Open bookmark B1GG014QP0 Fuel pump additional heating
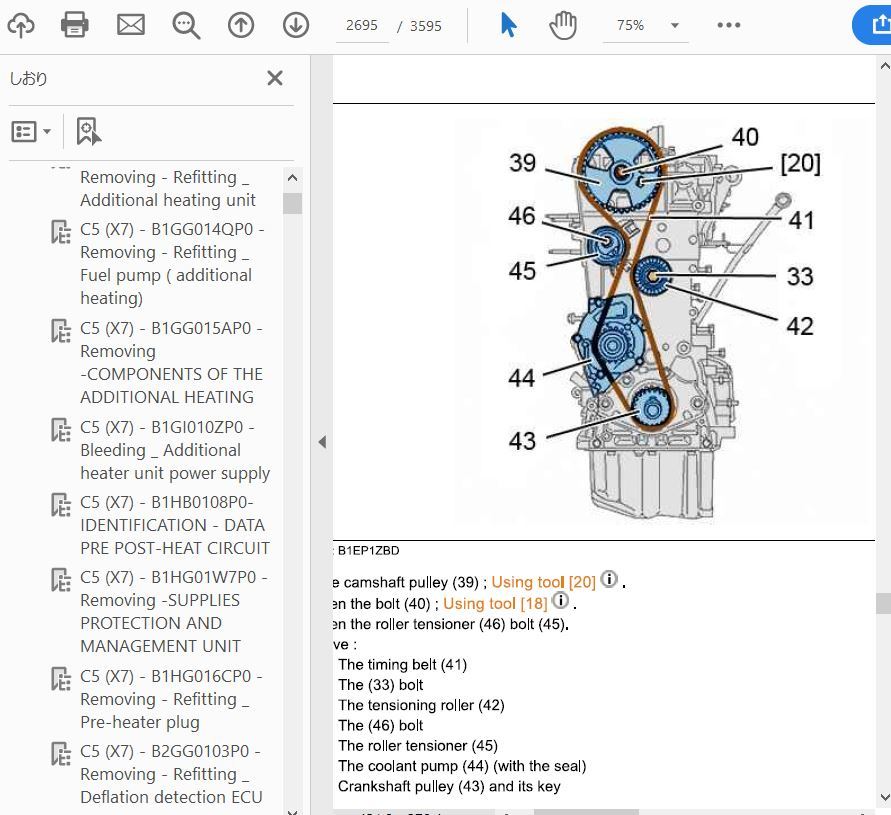The width and height of the screenshot is (891, 815). coord(172,263)
